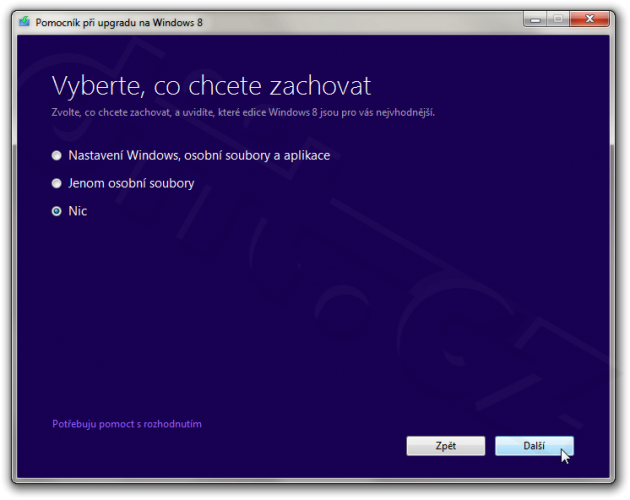Click window title 'Pomocník při upgradu na Windows 8'
This screenshot has height=500, width=630.
pyautogui.click(x=119, y=23)
